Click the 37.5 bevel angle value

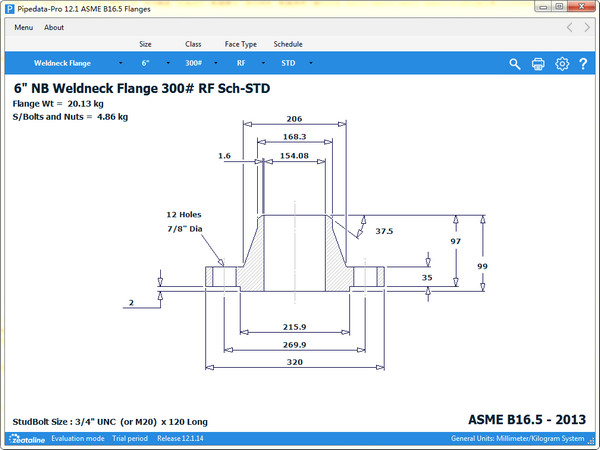384,231
